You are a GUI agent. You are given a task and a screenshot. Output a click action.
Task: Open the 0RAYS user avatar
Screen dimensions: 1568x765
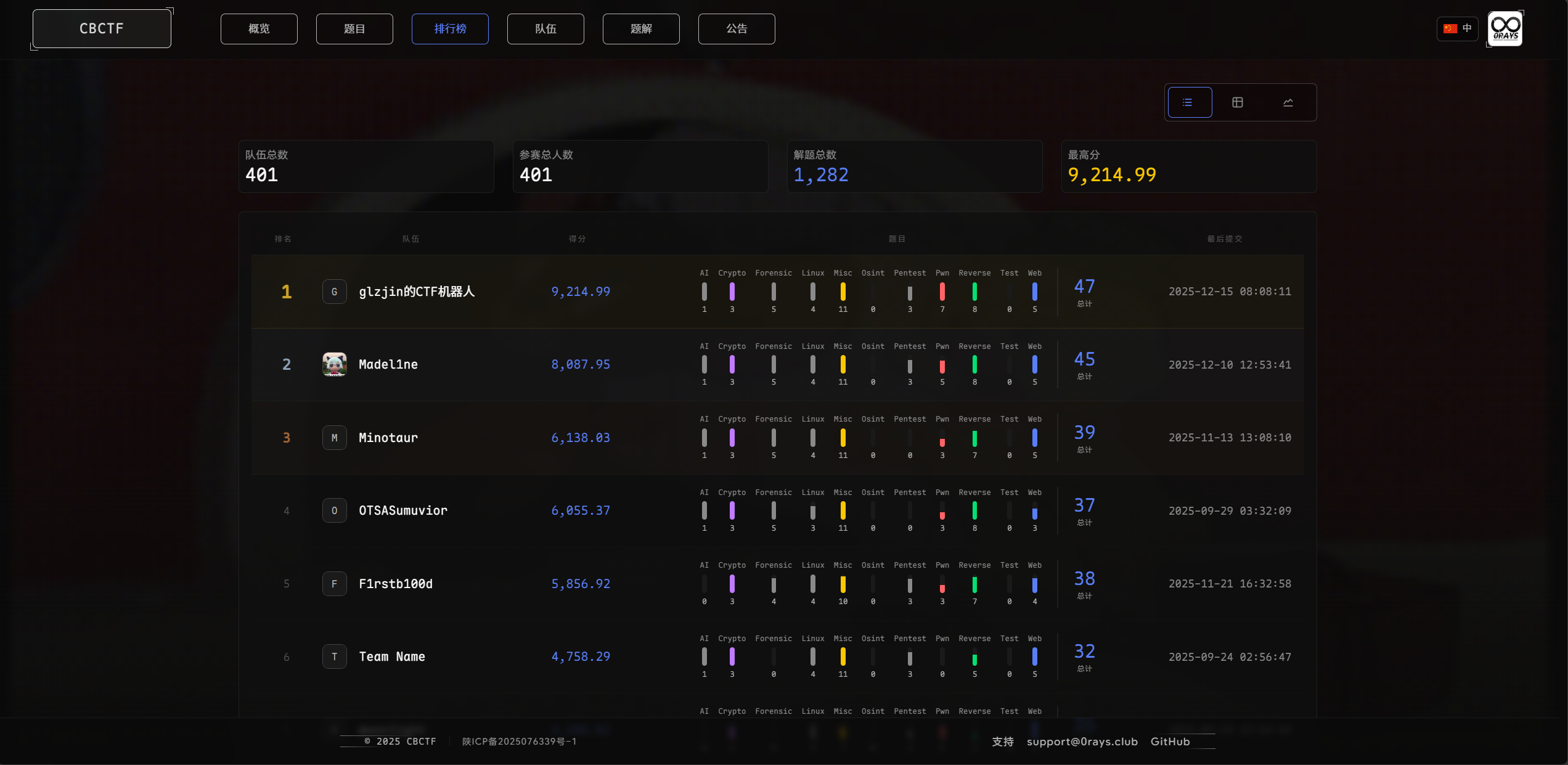tap(1505, 28)
